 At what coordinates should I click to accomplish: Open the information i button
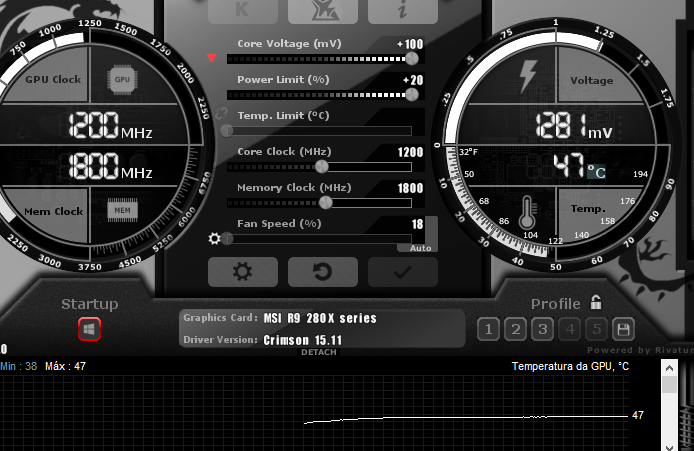[403, 11]
